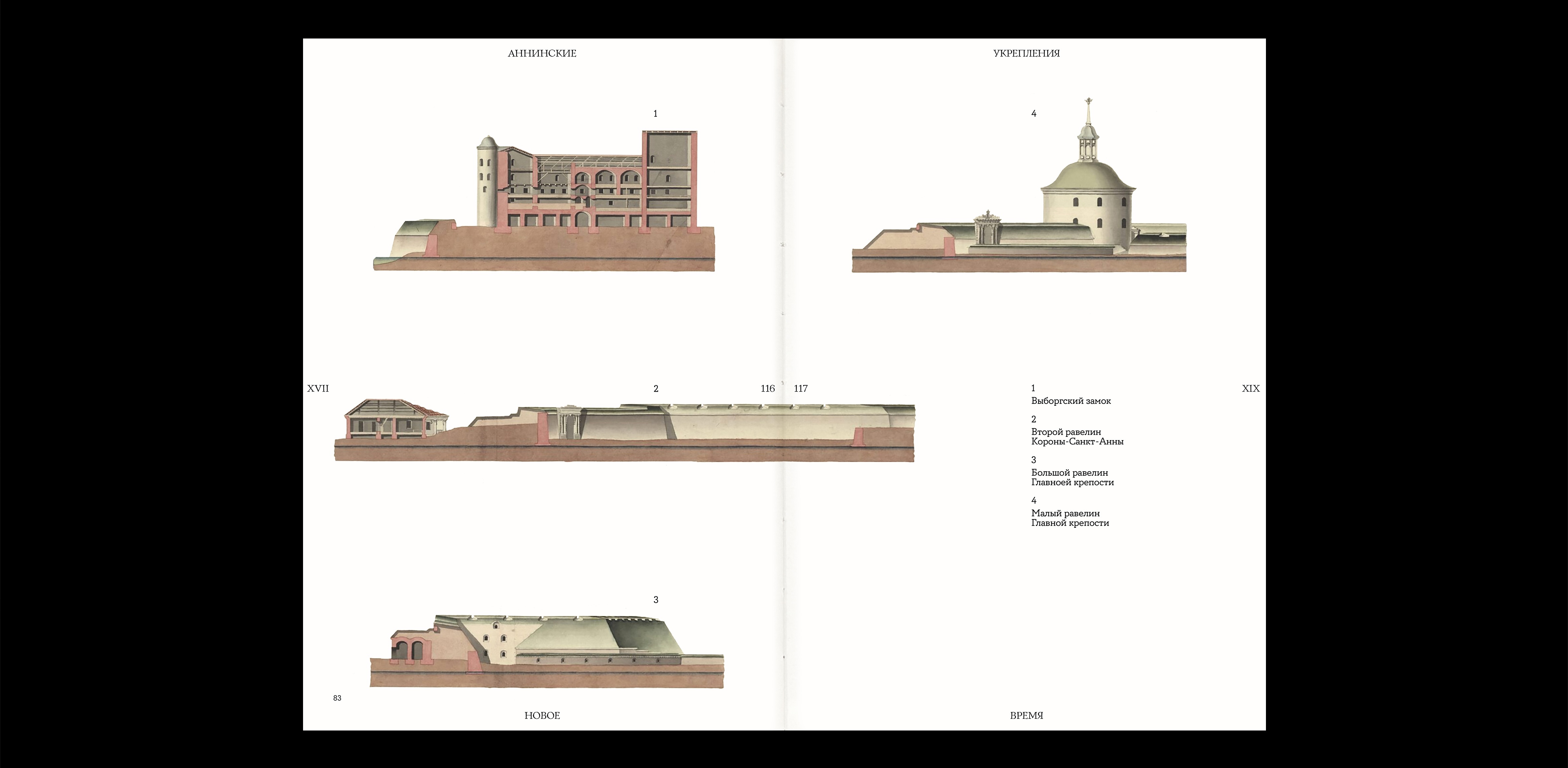The height and width of the screenshot is (768, 1568).
Task: Click the Выборгский замок caption
Action: coord(1071,401)
